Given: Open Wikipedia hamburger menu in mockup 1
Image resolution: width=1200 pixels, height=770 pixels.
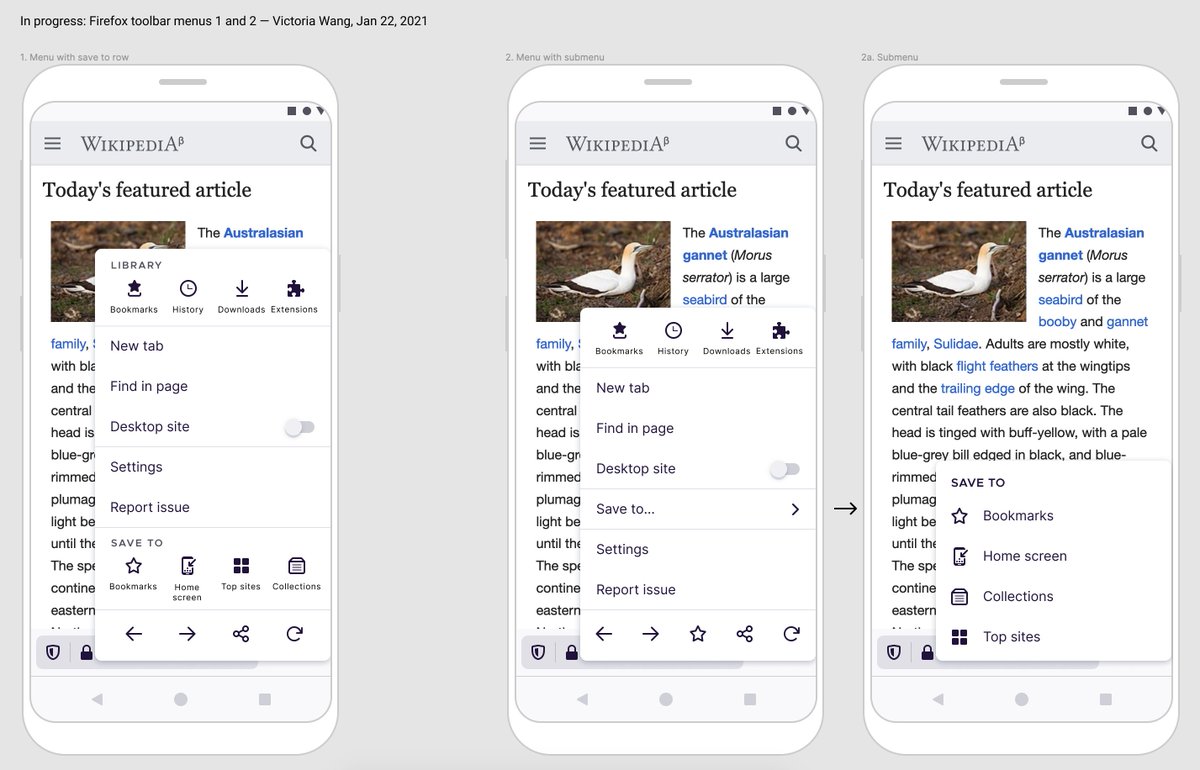Looking at the screenshot, I should pyautogui.click(x=53, y=144).
